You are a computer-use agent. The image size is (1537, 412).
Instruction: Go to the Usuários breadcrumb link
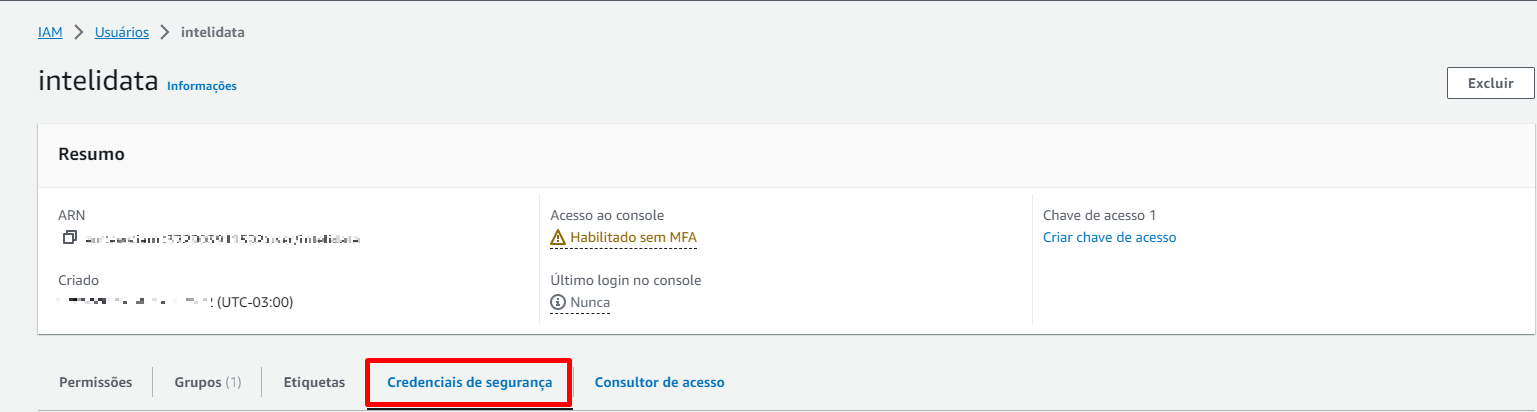122,33
